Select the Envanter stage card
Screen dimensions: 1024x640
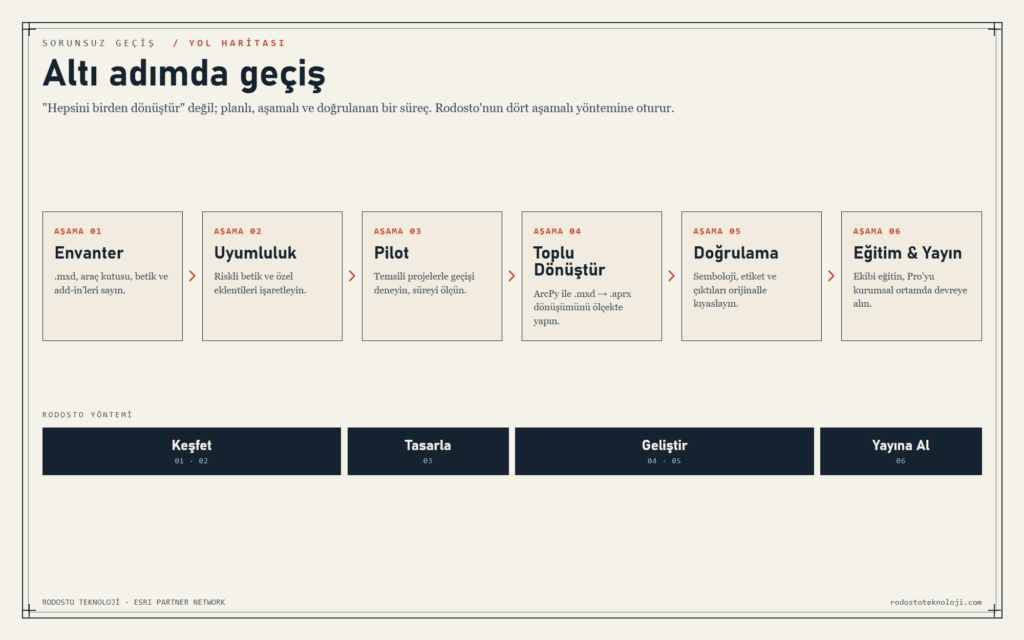point(112,276)
